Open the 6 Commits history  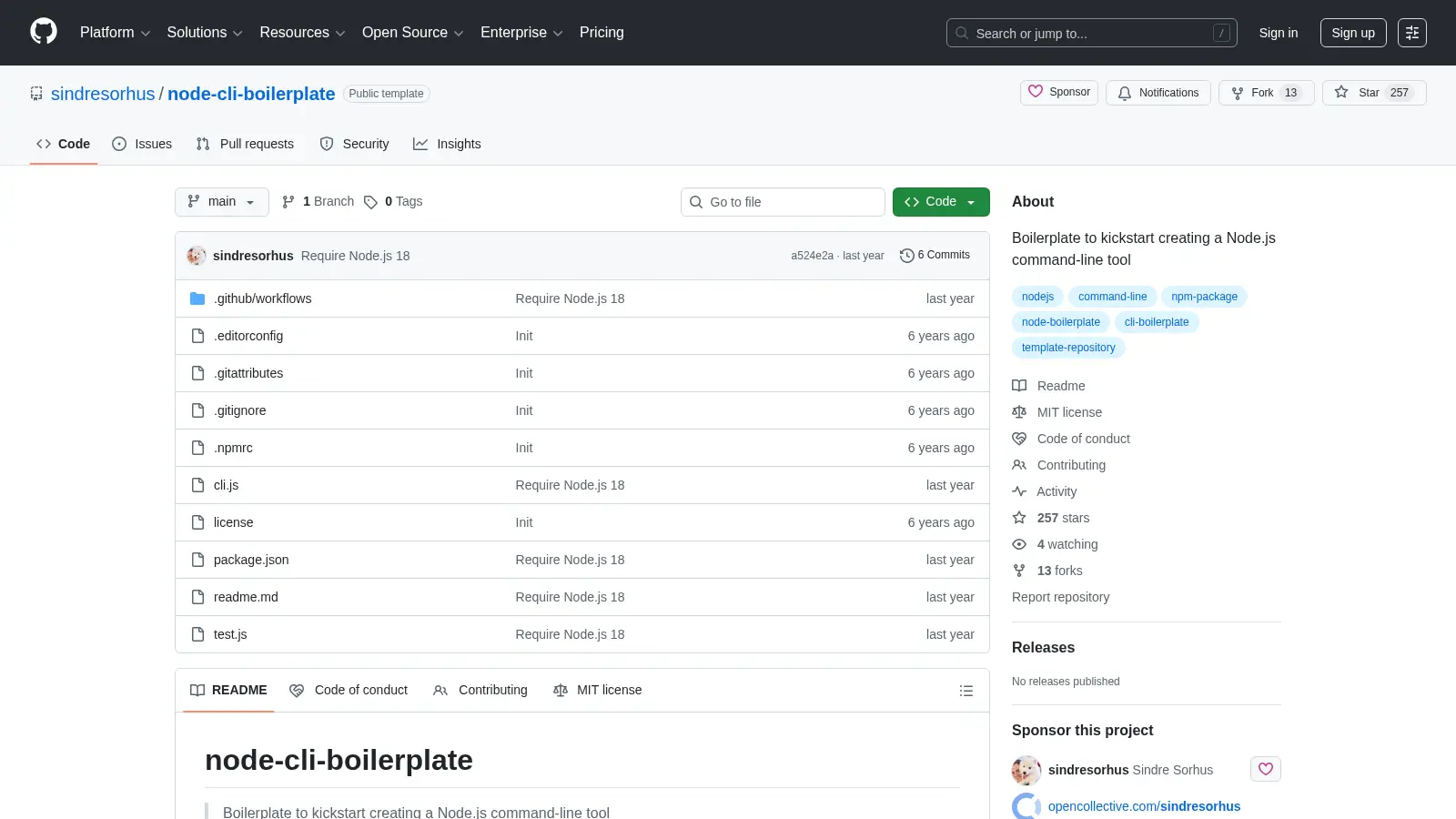tap(935, 256)
